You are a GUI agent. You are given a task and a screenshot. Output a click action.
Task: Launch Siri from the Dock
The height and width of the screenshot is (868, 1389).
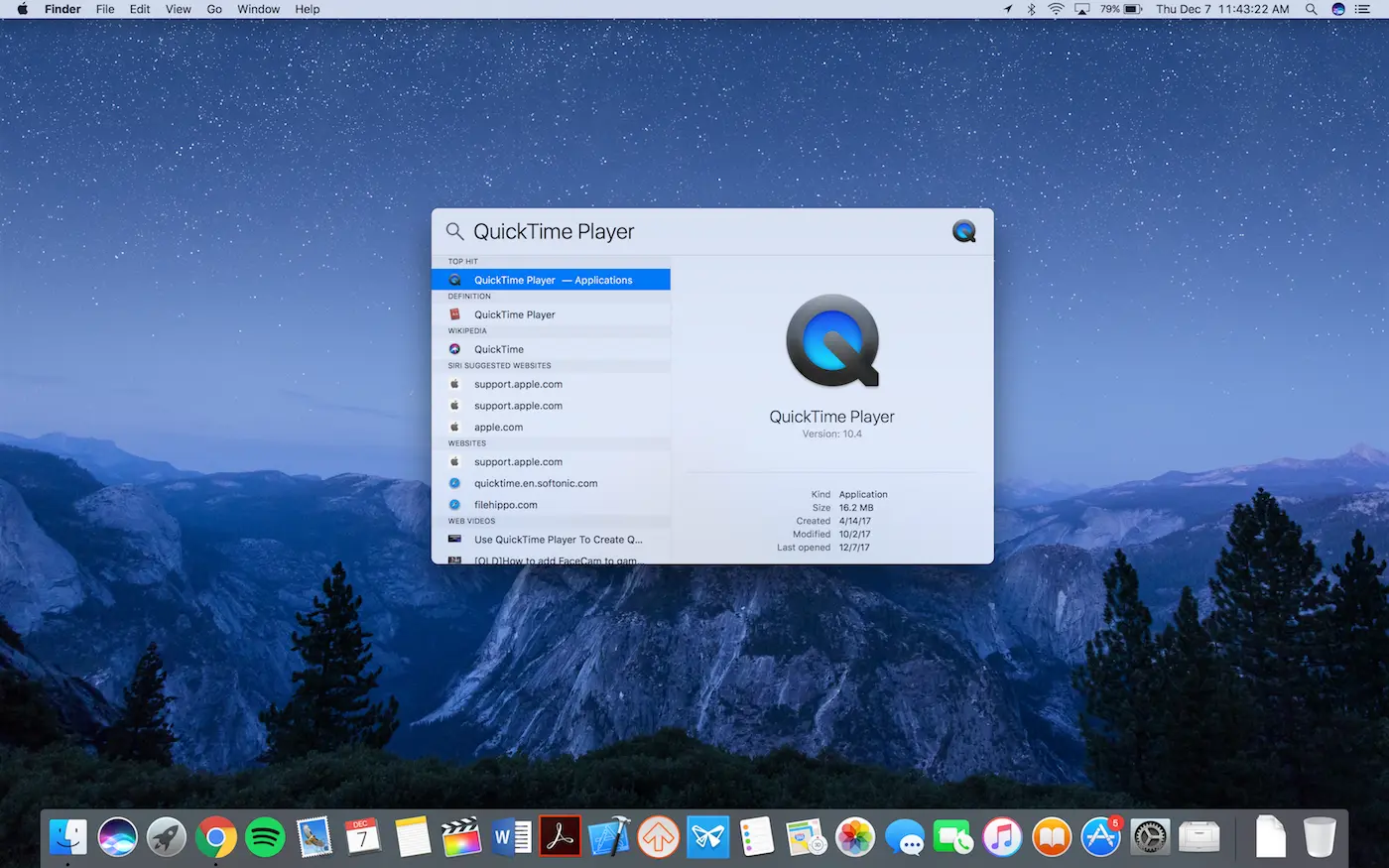(x=117, y=837)
